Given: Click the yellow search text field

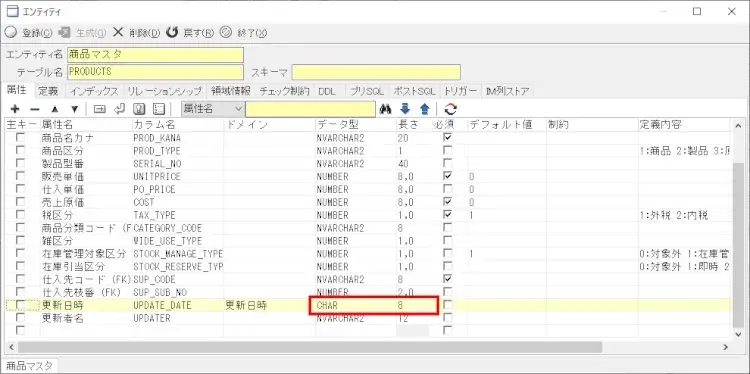Looking at the screenshot, I should click(x=310, y=109).
